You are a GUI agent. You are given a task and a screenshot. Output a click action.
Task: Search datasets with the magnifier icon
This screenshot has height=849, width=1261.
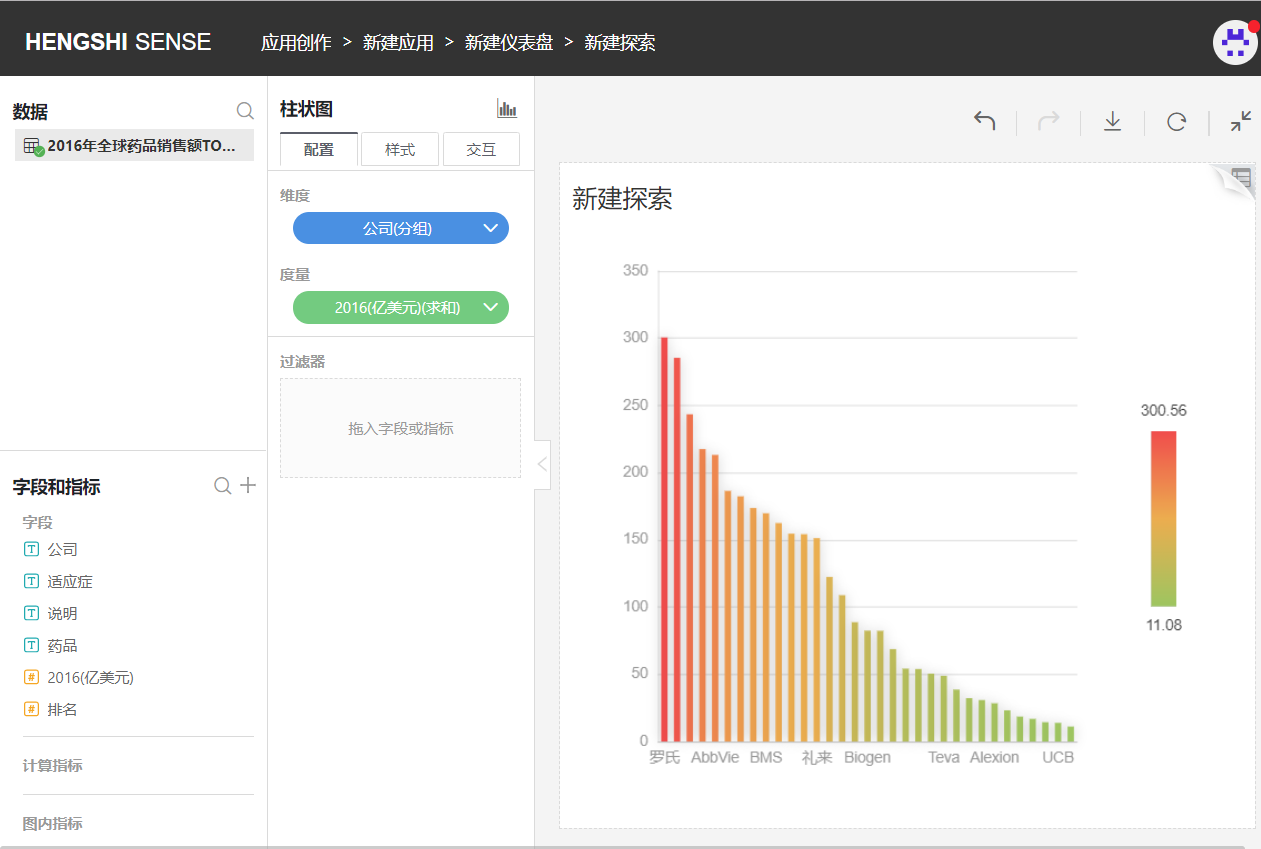point(244,110)
